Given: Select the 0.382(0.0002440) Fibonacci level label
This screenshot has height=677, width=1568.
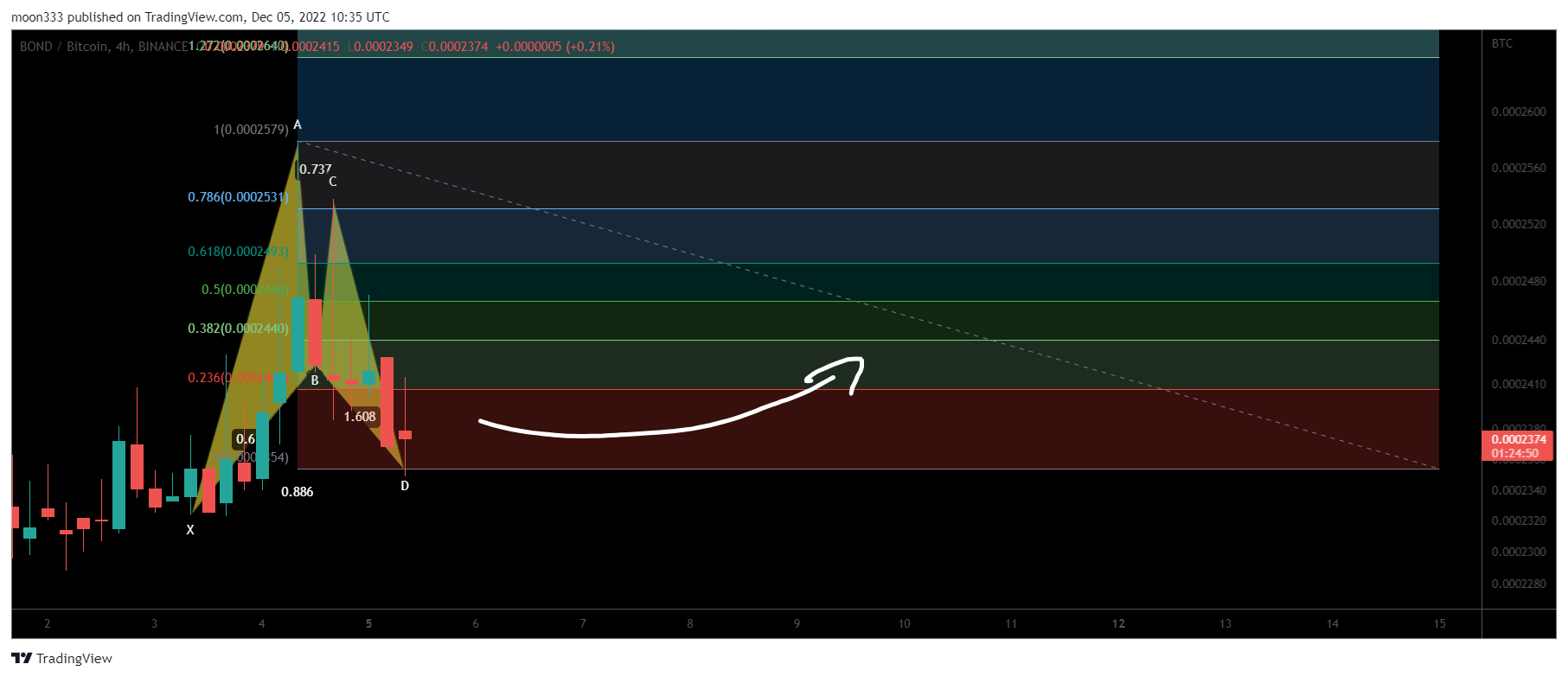Looking at the screenshot, I should 238,329.
